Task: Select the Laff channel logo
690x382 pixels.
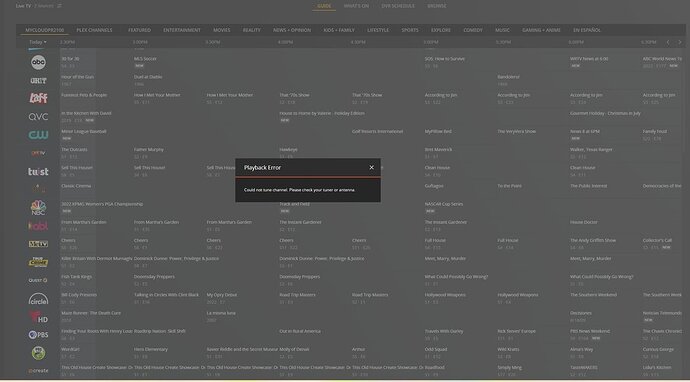Action: pyautogui.click(x=38, y=98)
